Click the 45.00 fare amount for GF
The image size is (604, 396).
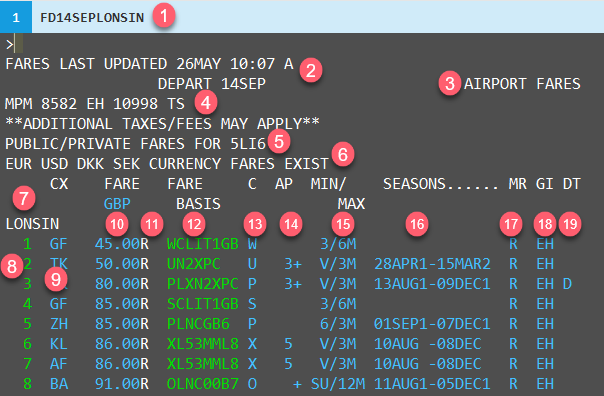click(117, 244)
